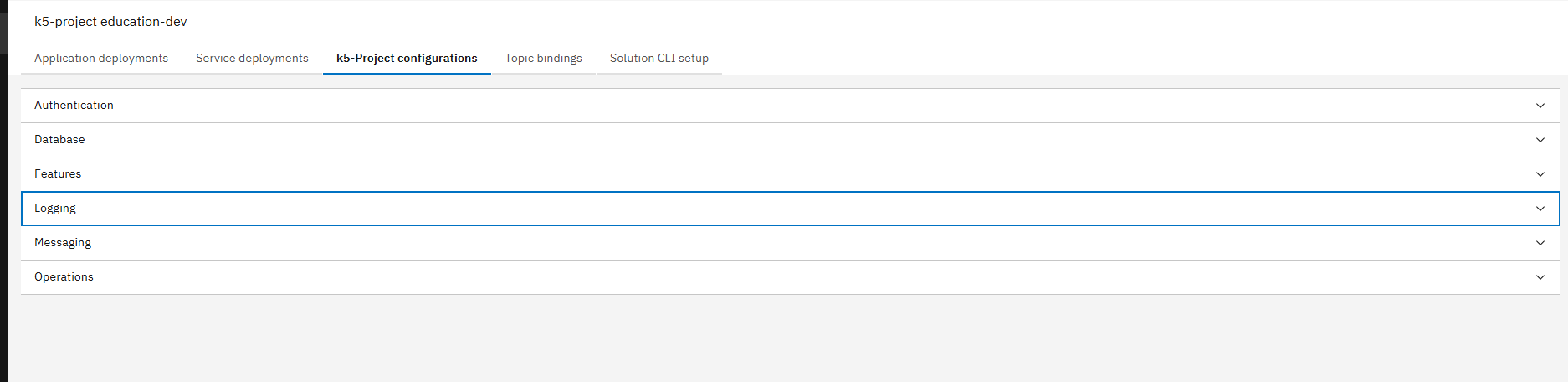Expand the Database configuration section
The height and width of the screenshot is (382, 1568).
(x=59, y=140)
